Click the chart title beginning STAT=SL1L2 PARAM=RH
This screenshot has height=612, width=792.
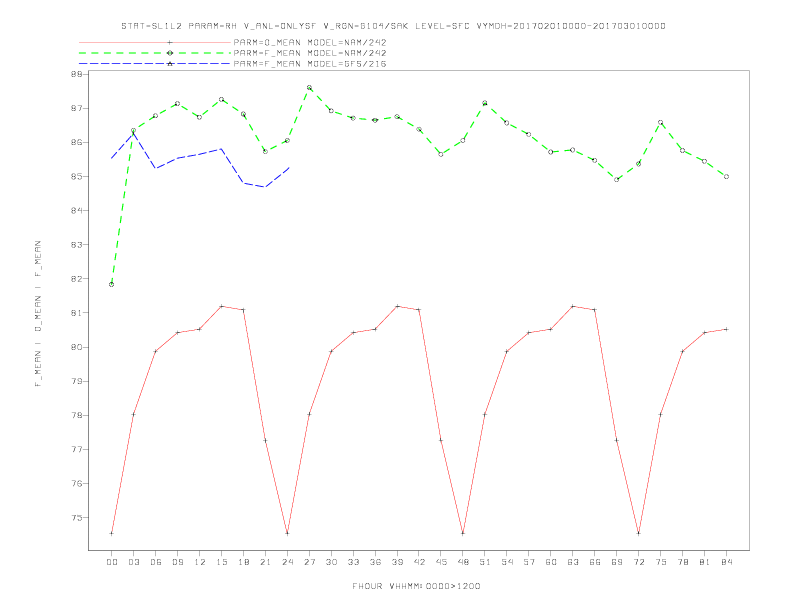393,26
